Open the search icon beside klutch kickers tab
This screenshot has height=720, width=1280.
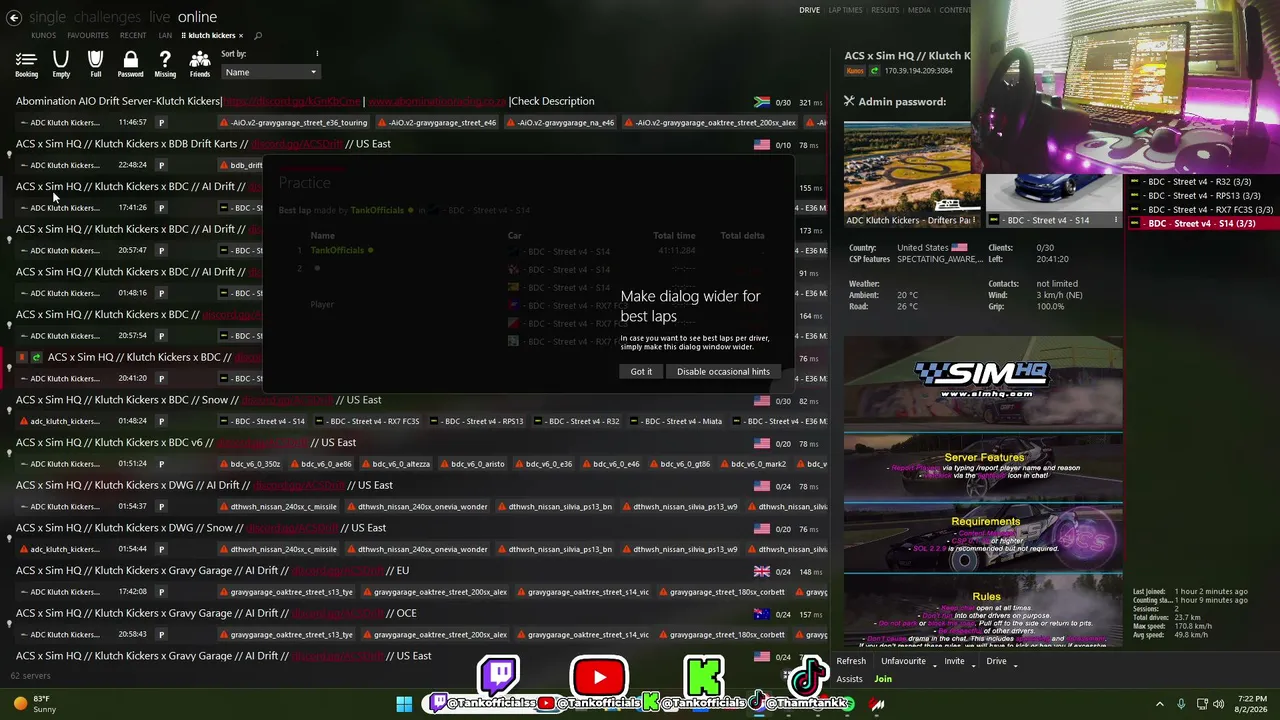(x=258, y=36)
